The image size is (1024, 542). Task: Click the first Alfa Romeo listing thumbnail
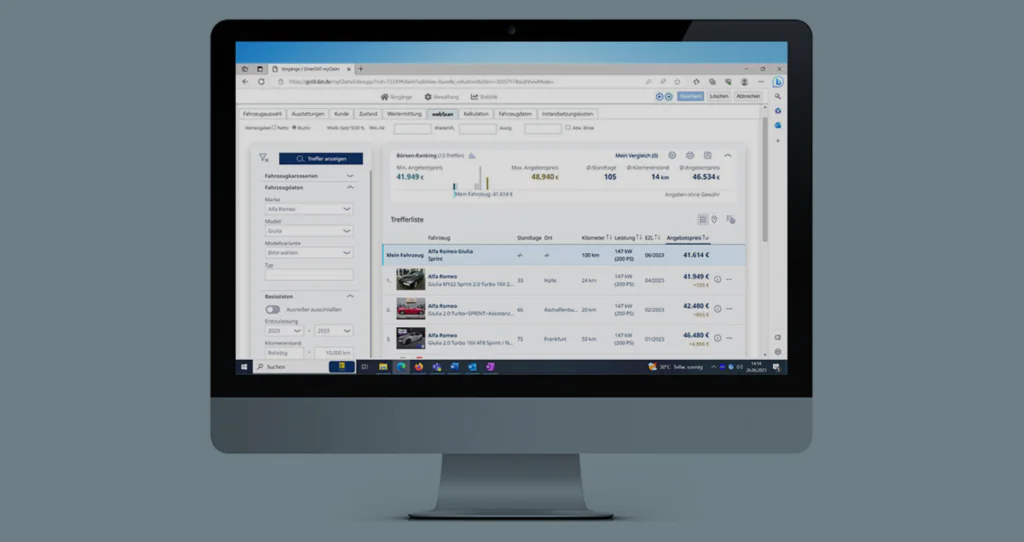click(x=410, y=279)
